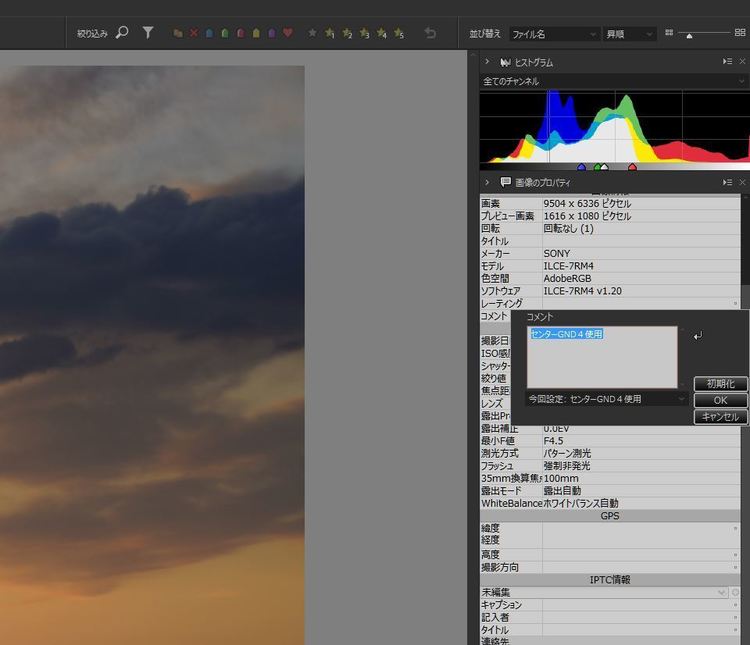This screenshot has height=645, width=750.
Task: Toggle the red heart label filter
Action: coord(288,33)
